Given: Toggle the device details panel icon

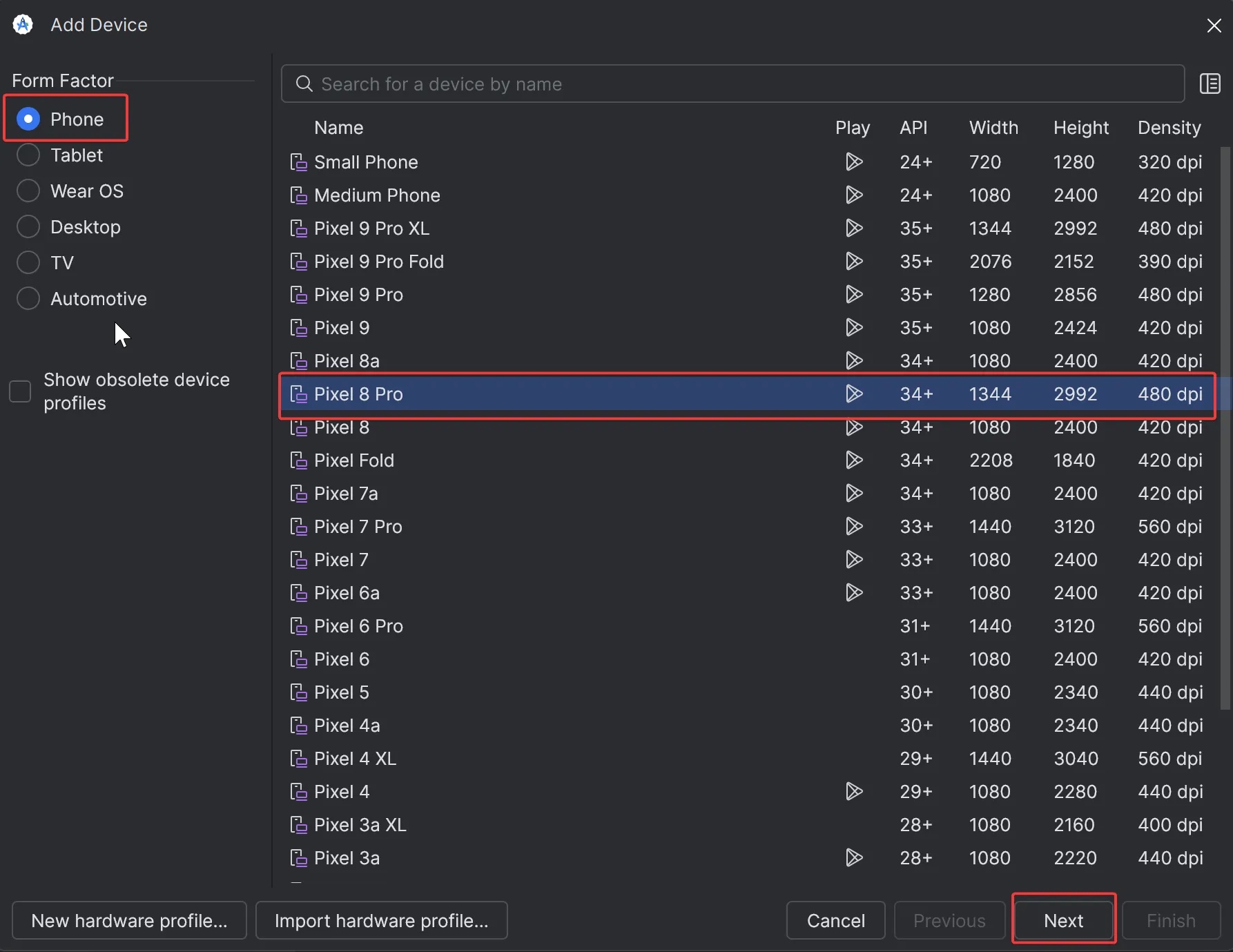Looking at the screenshot, I should 1210,84.
